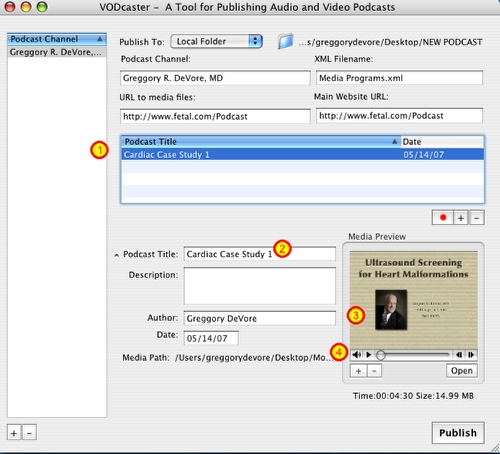
Task: Step media preview backward one frame
Action: 459,355
